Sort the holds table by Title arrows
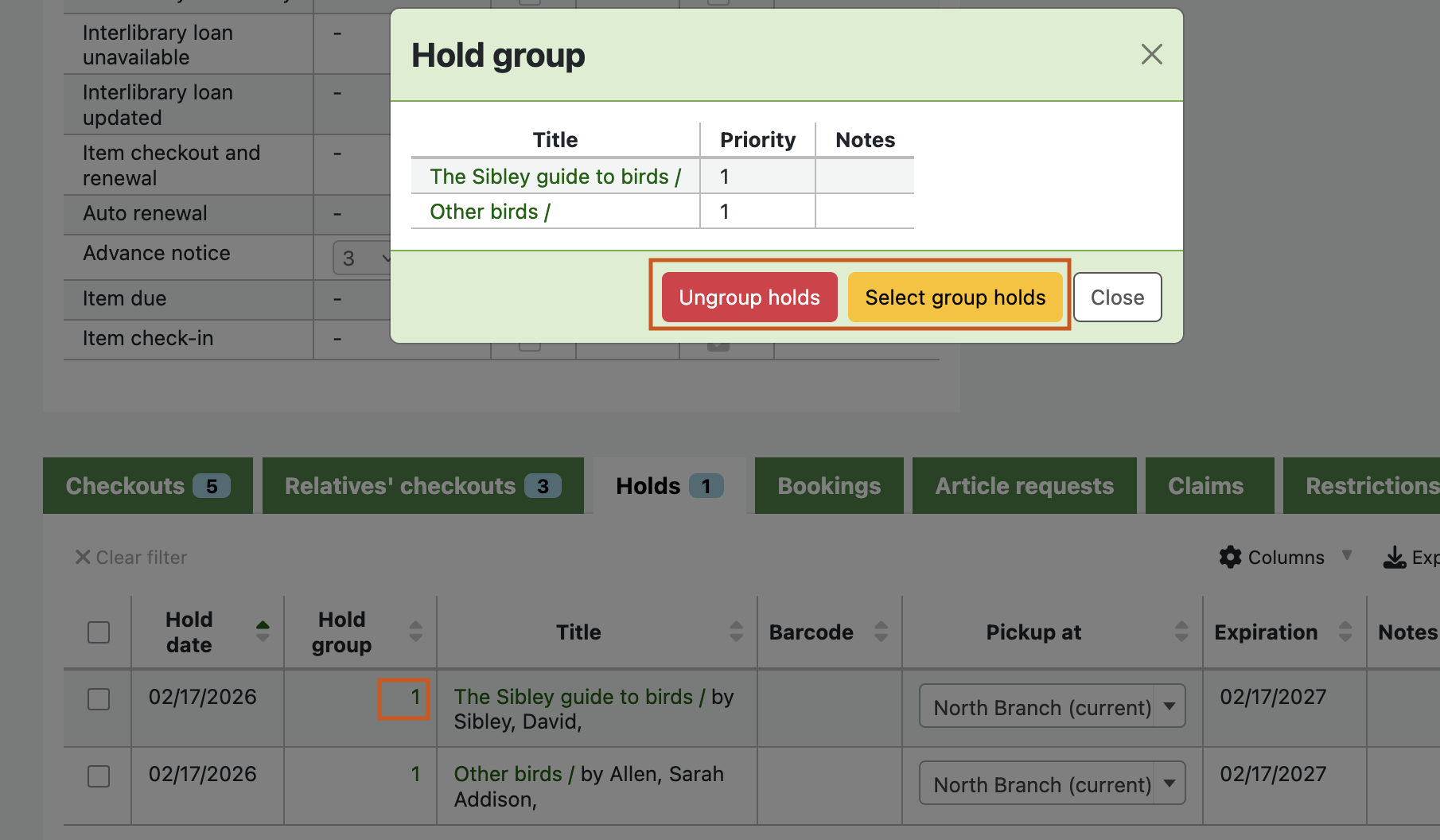1440x840 pixels. point(736,632)
